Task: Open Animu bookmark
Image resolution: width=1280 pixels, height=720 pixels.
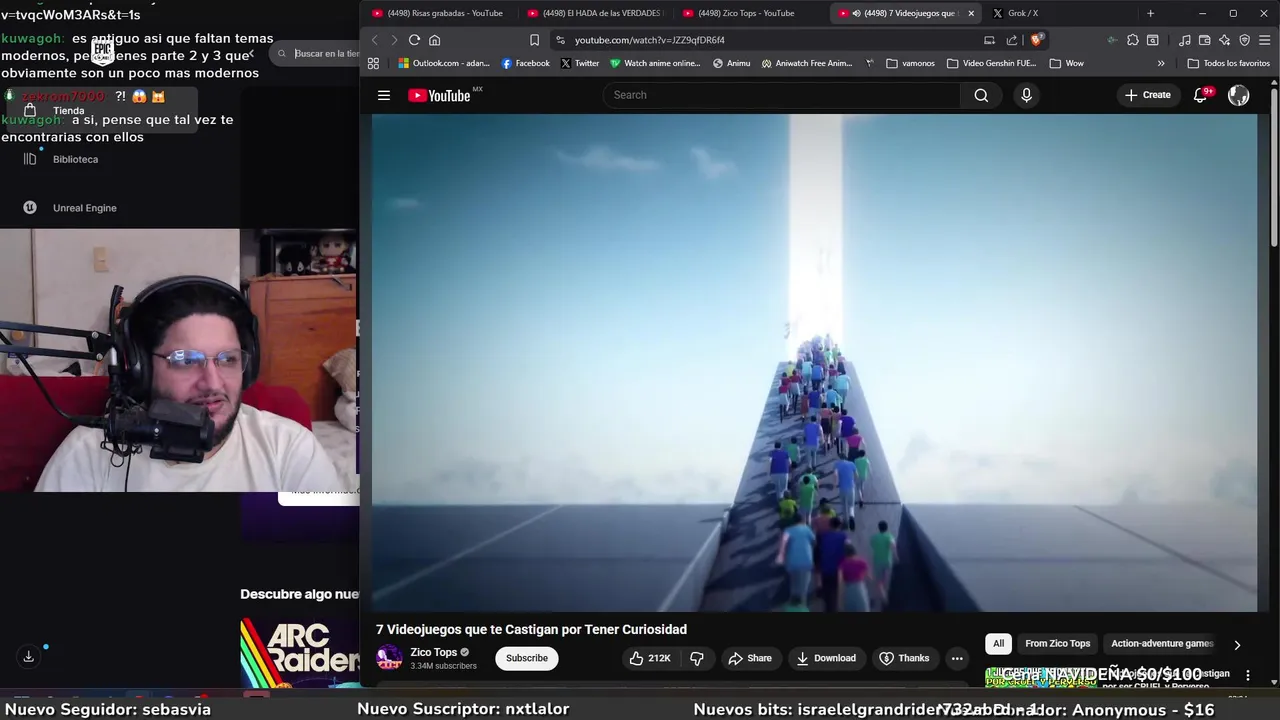Action: point(732,63)
